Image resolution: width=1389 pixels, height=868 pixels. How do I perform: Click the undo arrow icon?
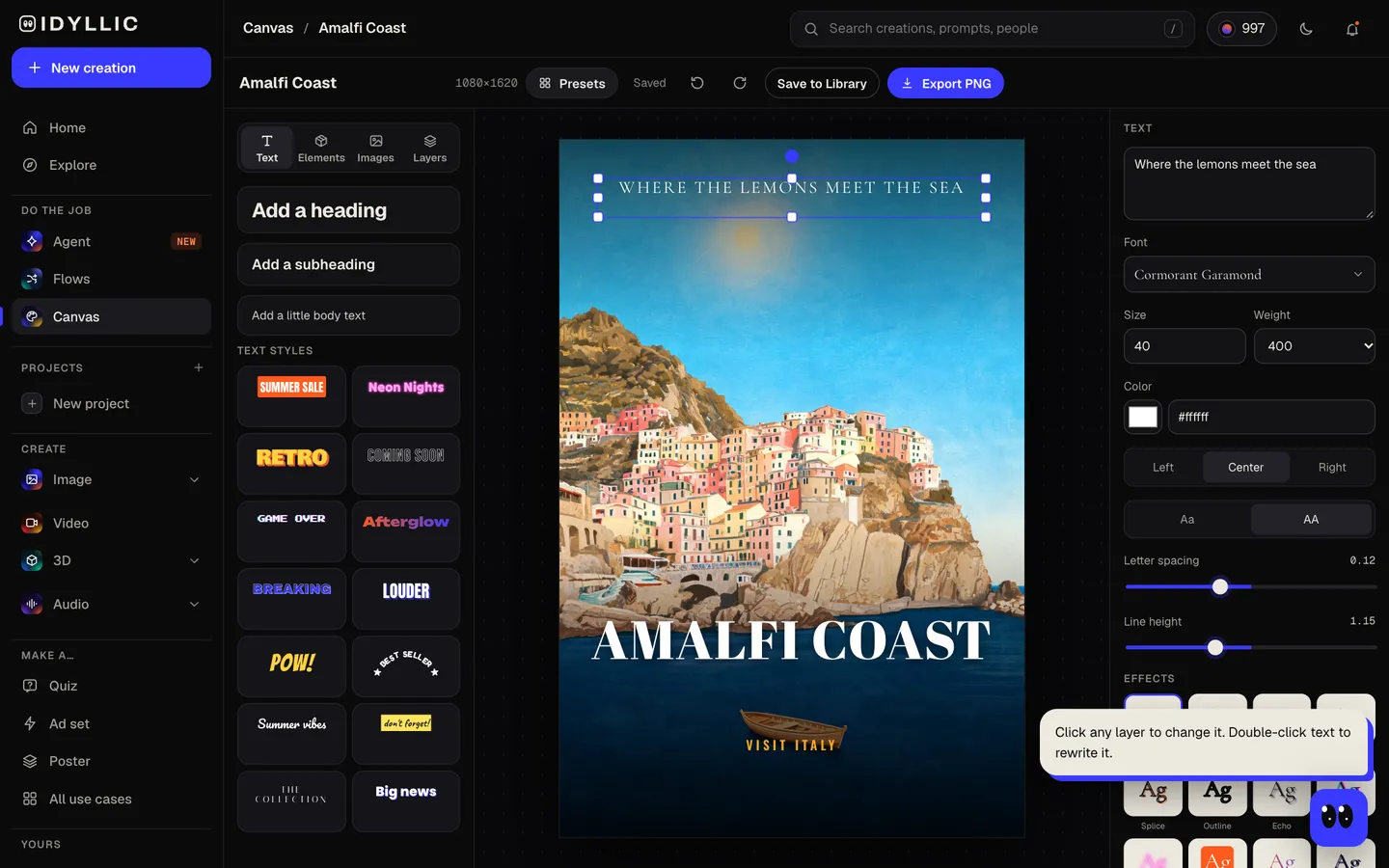coord(697,83)
